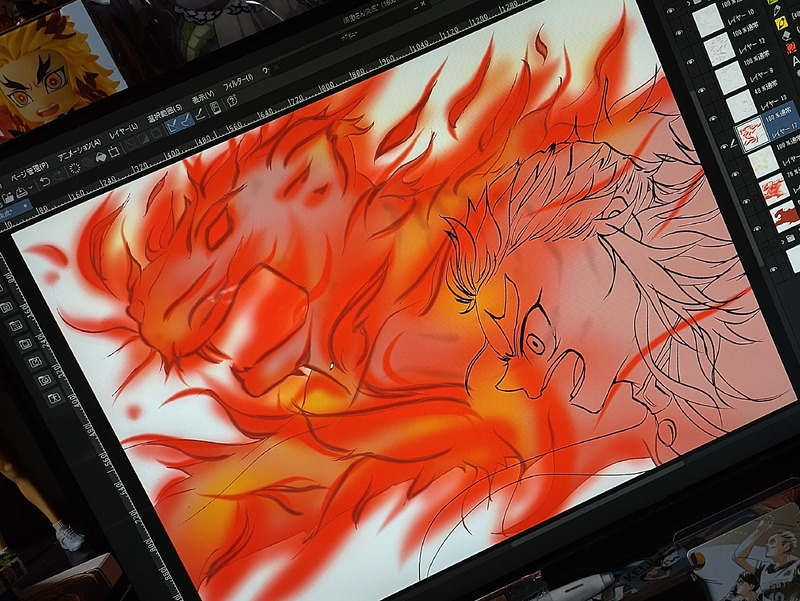
Task: Toggle the Snap to Special Ruler button
Action: coord(186,119)
